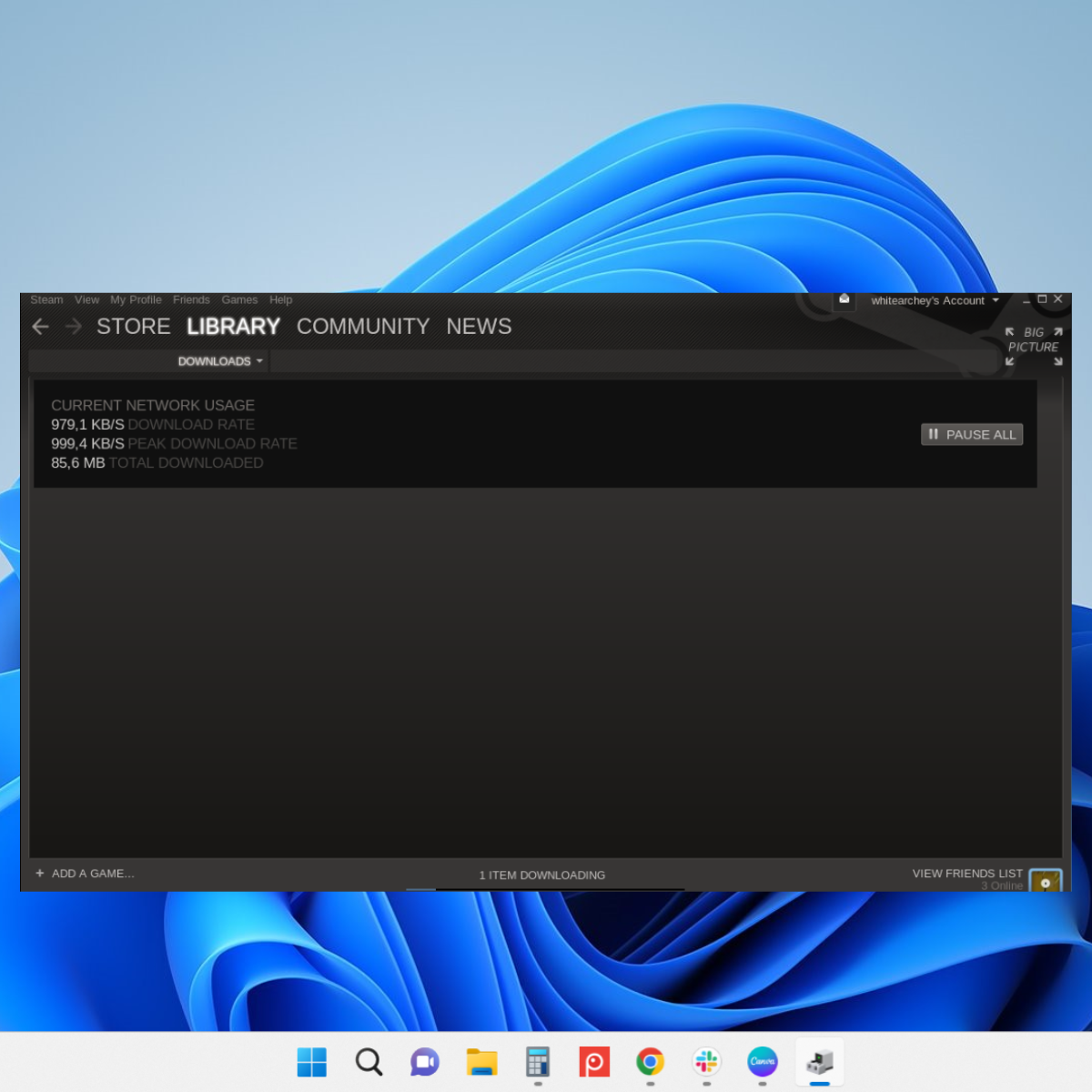Switch to the NEWS tab
This screenshot has width=1092, height=1092.
[x=479, y=326]
